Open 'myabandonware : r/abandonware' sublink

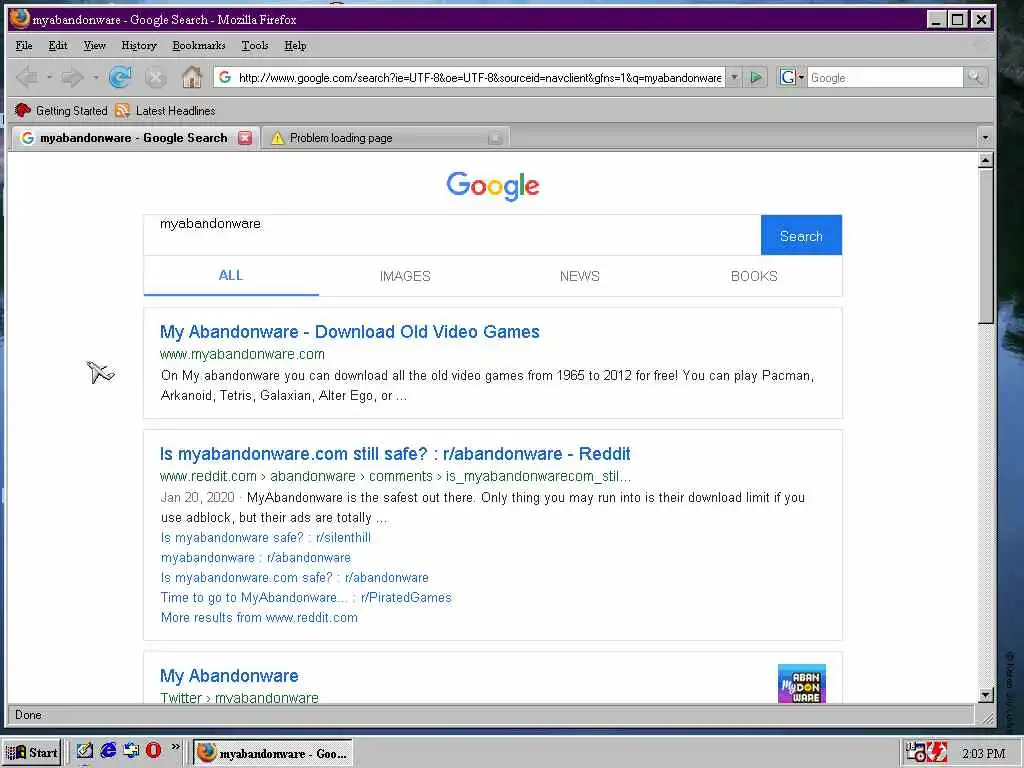click(x=256, y=558)
